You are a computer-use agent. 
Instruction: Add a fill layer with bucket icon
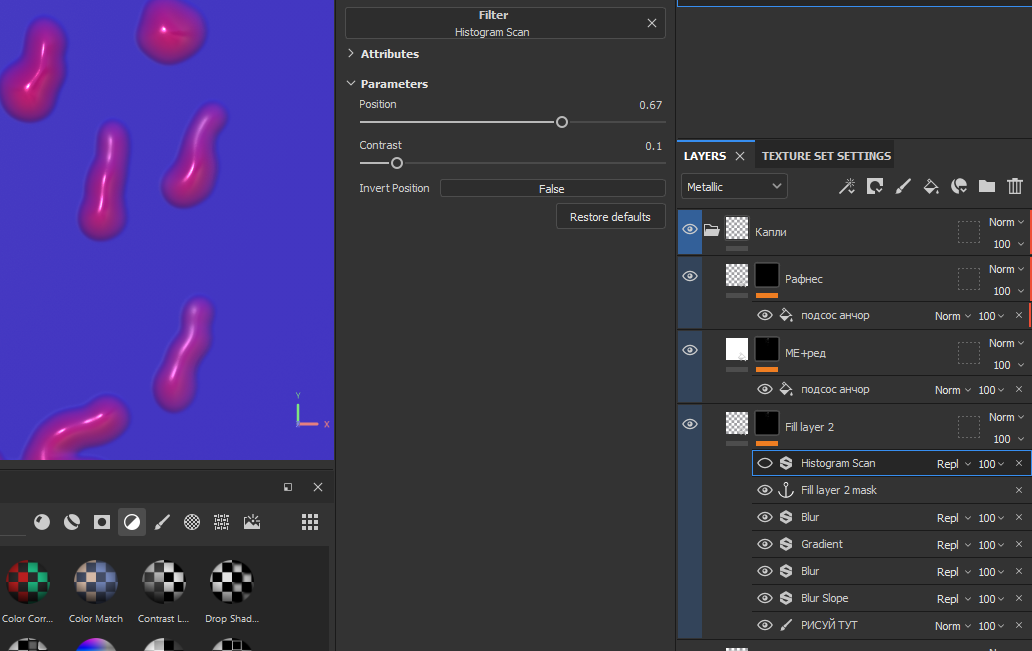click(931, 186)
